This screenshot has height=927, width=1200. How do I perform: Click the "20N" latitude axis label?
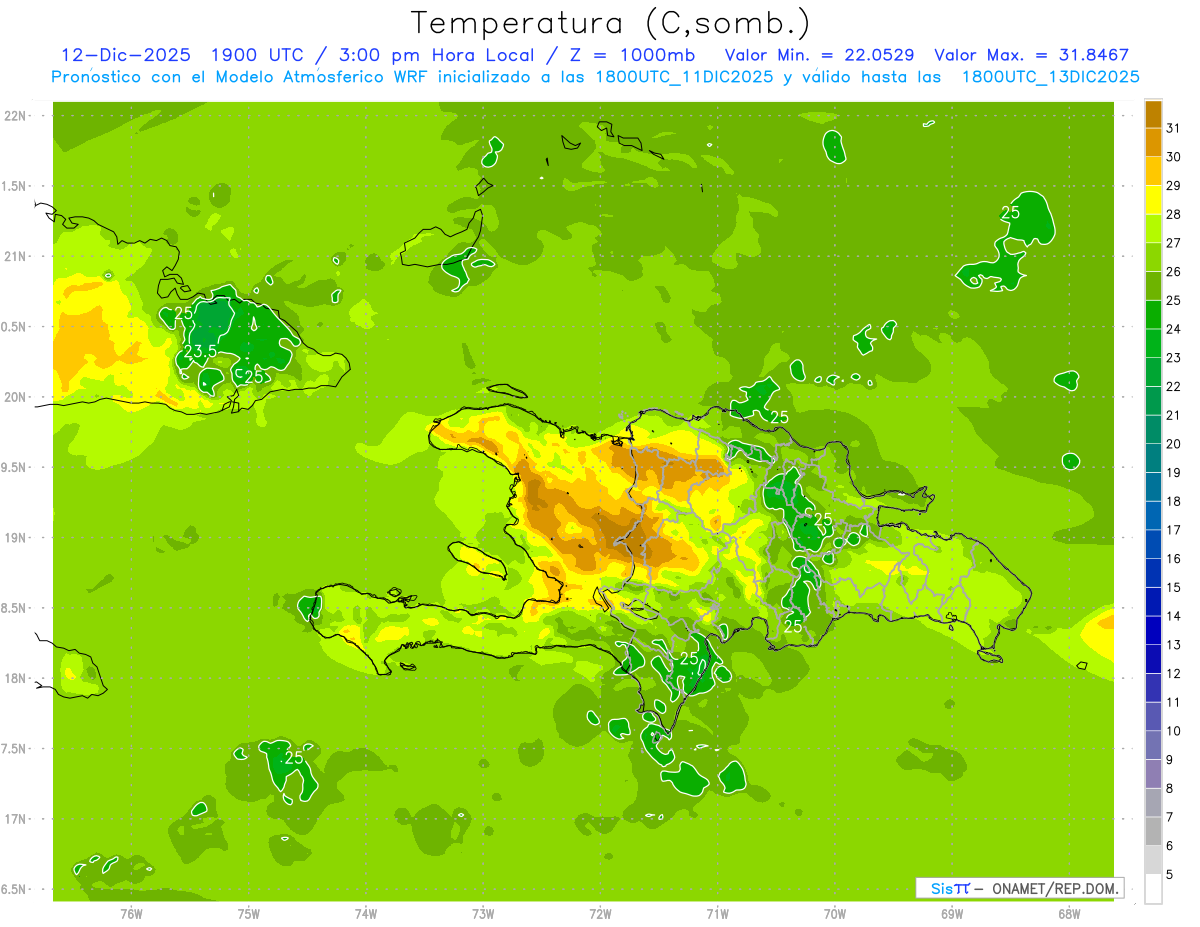point(14,397)
